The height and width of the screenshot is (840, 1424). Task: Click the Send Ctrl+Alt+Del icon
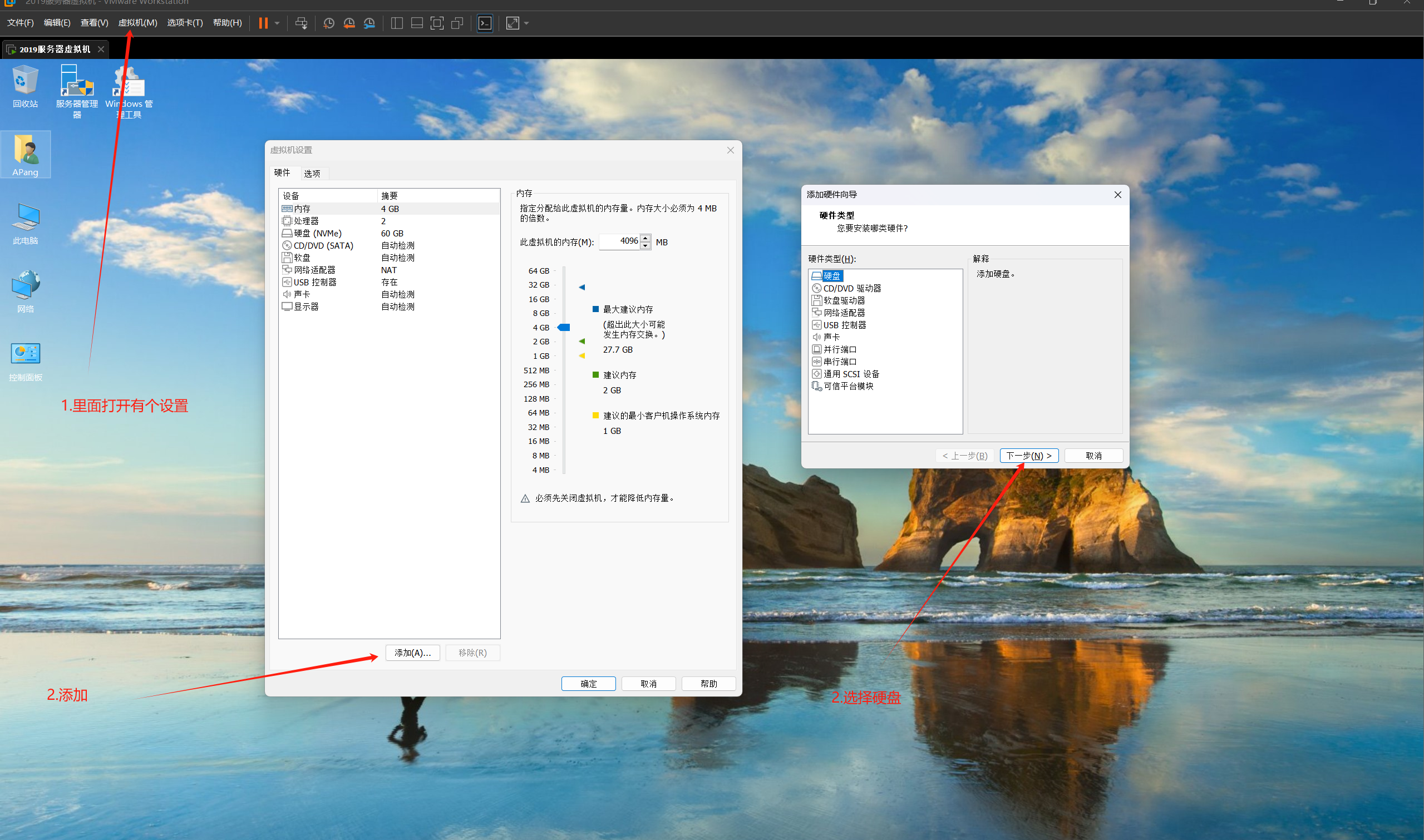point(301,23)
